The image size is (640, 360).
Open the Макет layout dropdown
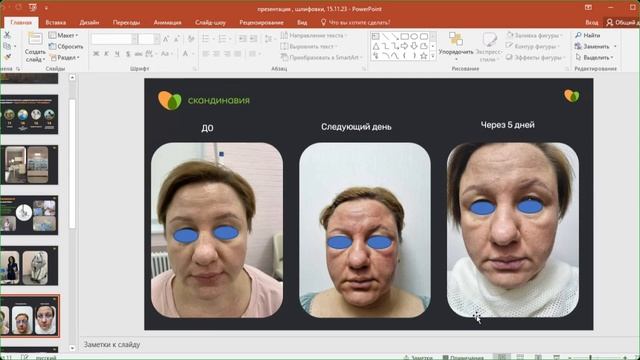pyautogui.click(x=64, y=36)
